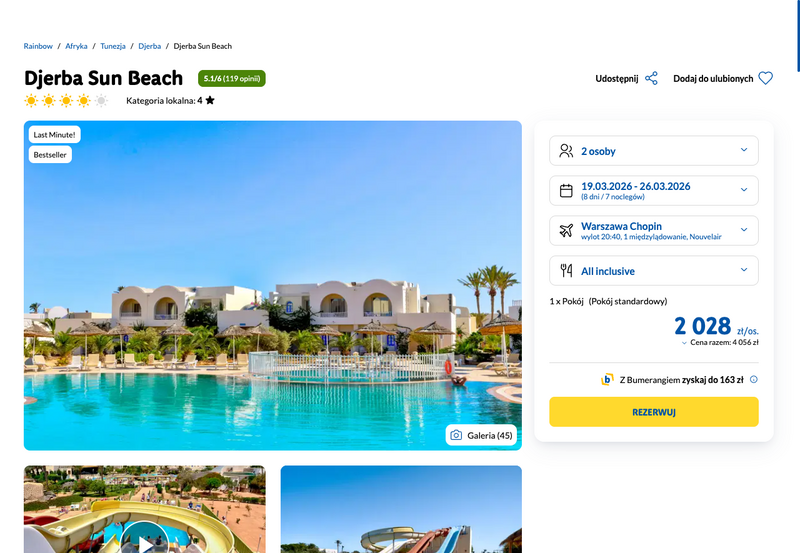Open the All inclusive board dropdown
Screen dimensions: 800x553
tap(654, 270)
